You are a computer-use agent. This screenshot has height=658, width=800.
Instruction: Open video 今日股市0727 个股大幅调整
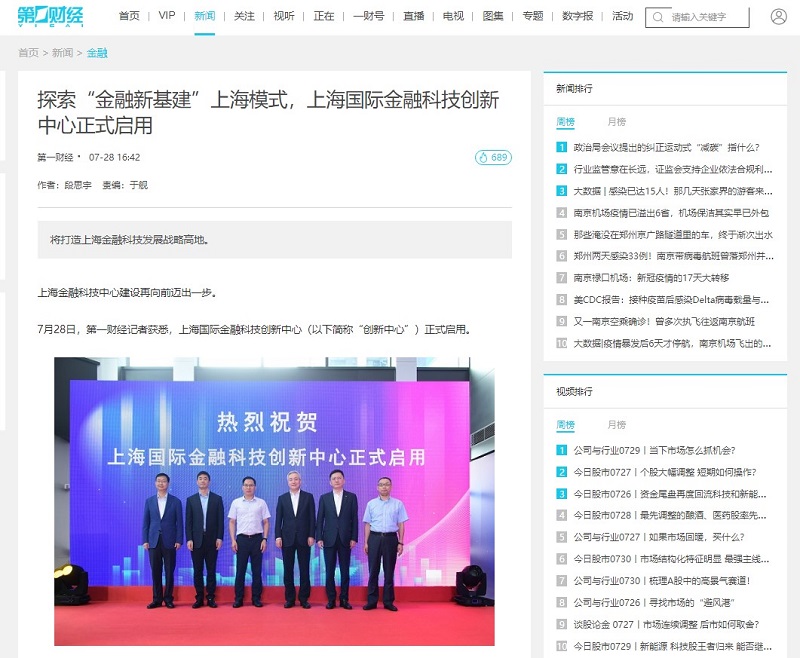coord(665,472)
